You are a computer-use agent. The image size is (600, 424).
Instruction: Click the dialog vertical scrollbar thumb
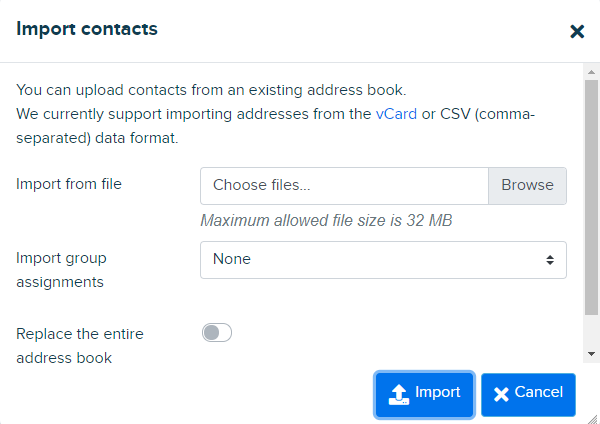(x=592, y=197)
